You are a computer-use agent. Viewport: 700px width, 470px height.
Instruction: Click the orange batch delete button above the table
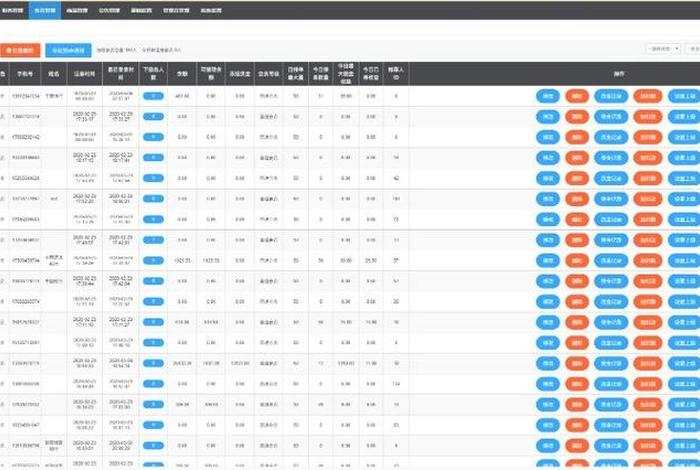pyautogui.click(x=22, y=49)
